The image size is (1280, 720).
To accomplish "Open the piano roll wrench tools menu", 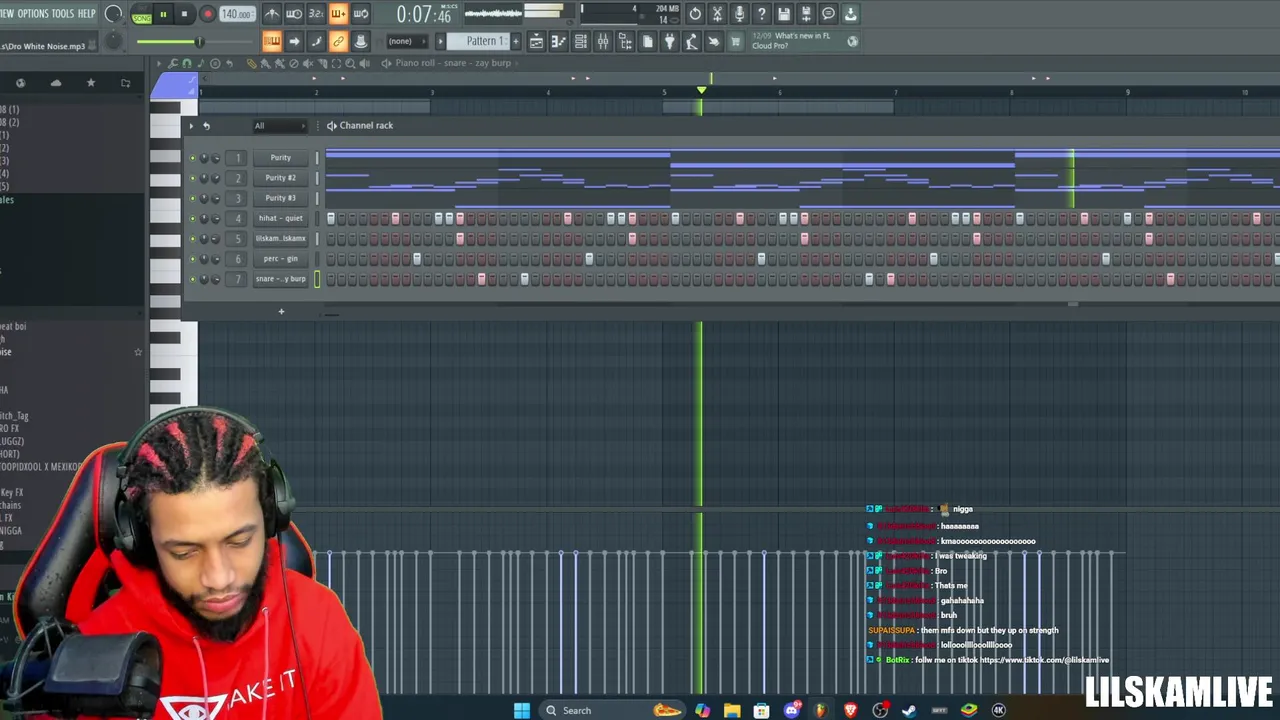I will pyautogui.click(x=172, y=63).
